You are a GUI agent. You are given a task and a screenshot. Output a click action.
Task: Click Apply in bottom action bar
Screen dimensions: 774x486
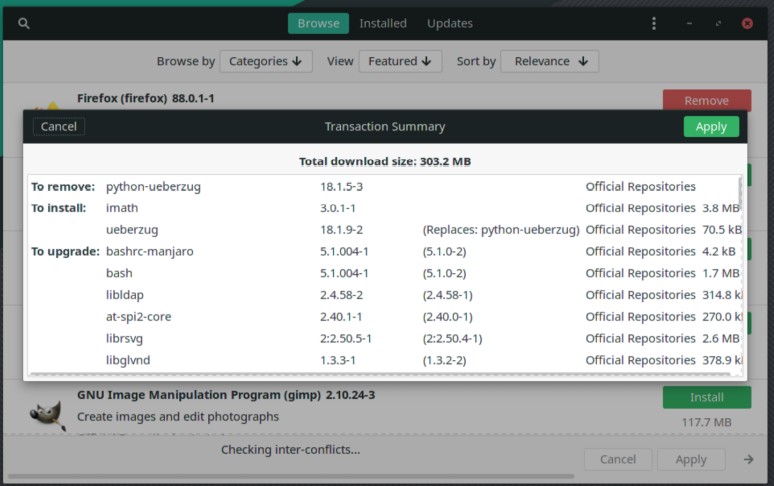point(691,459)
